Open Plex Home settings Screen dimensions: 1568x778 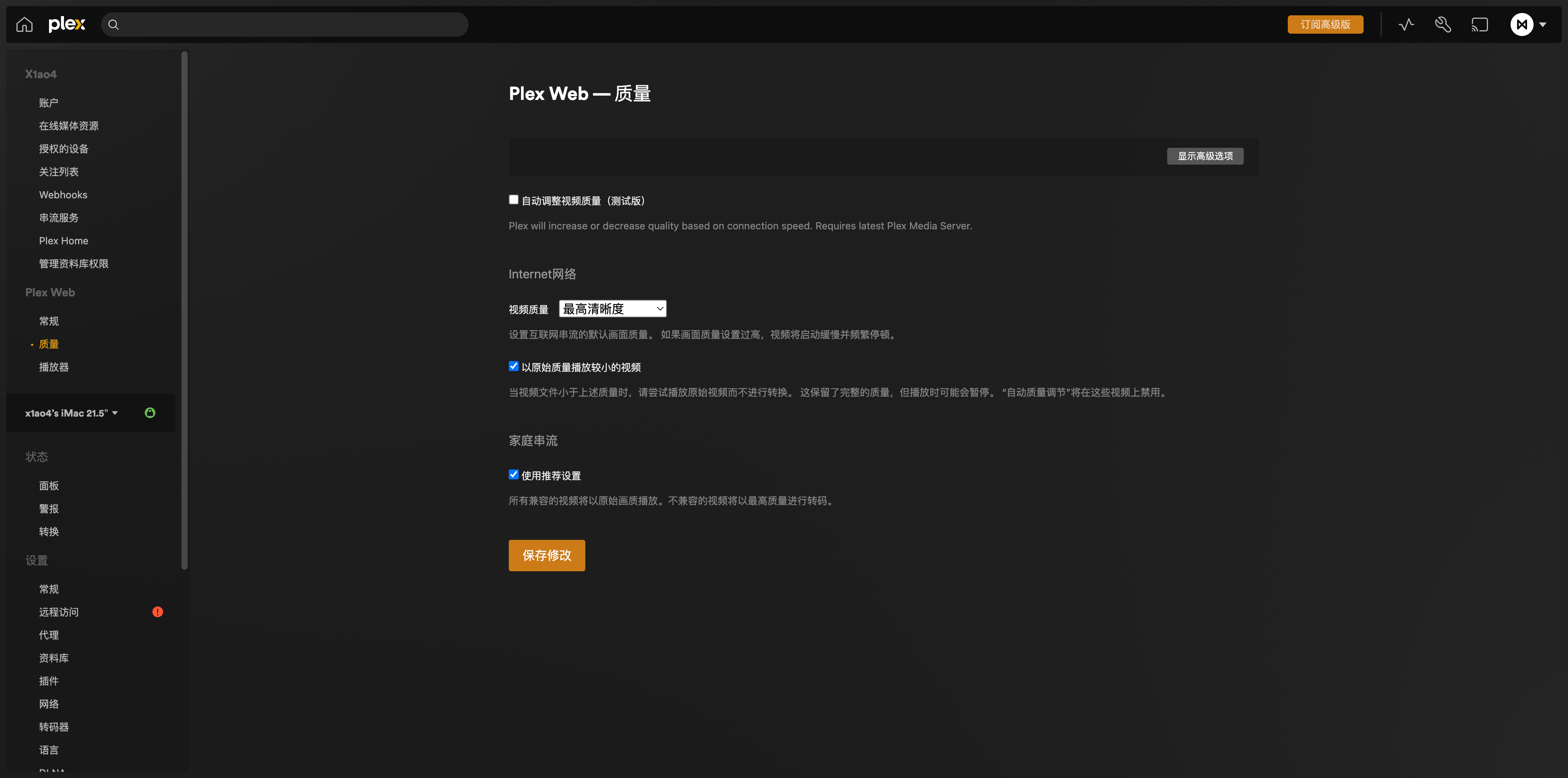coord(64,241)
